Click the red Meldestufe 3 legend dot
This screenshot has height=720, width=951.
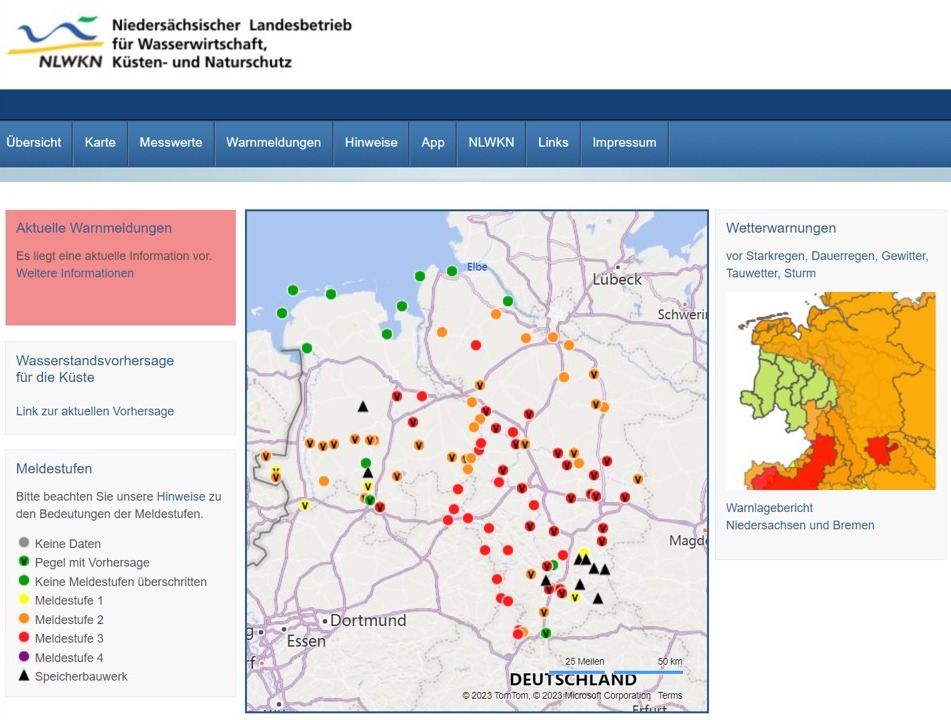coord(24,638)
